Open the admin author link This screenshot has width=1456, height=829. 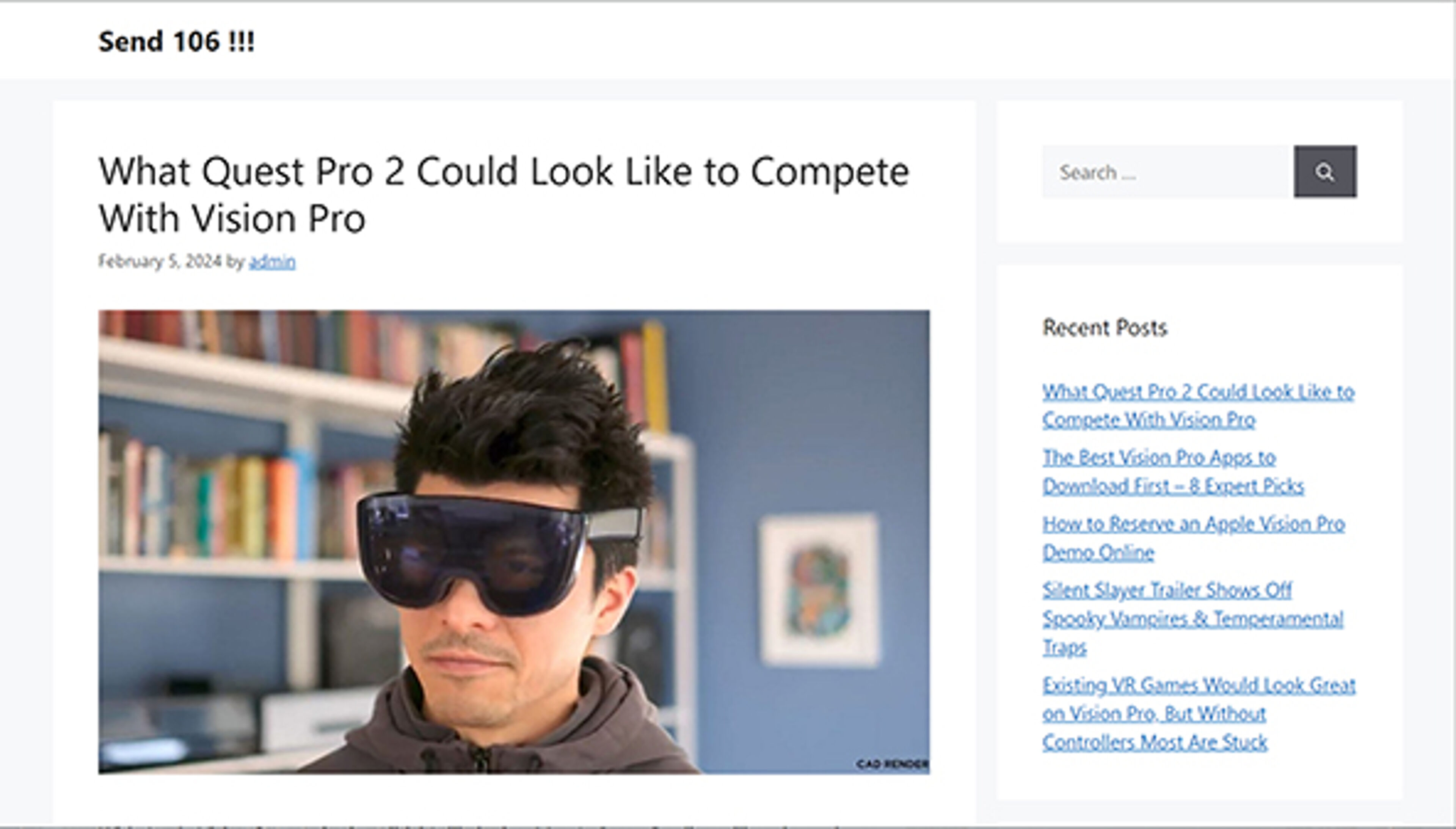272,262
